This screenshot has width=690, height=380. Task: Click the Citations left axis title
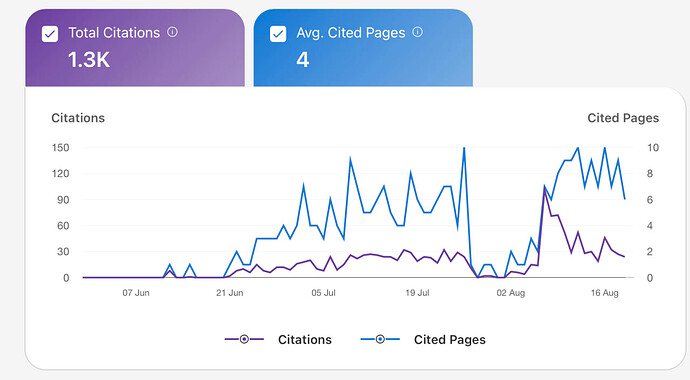[78, 118]
